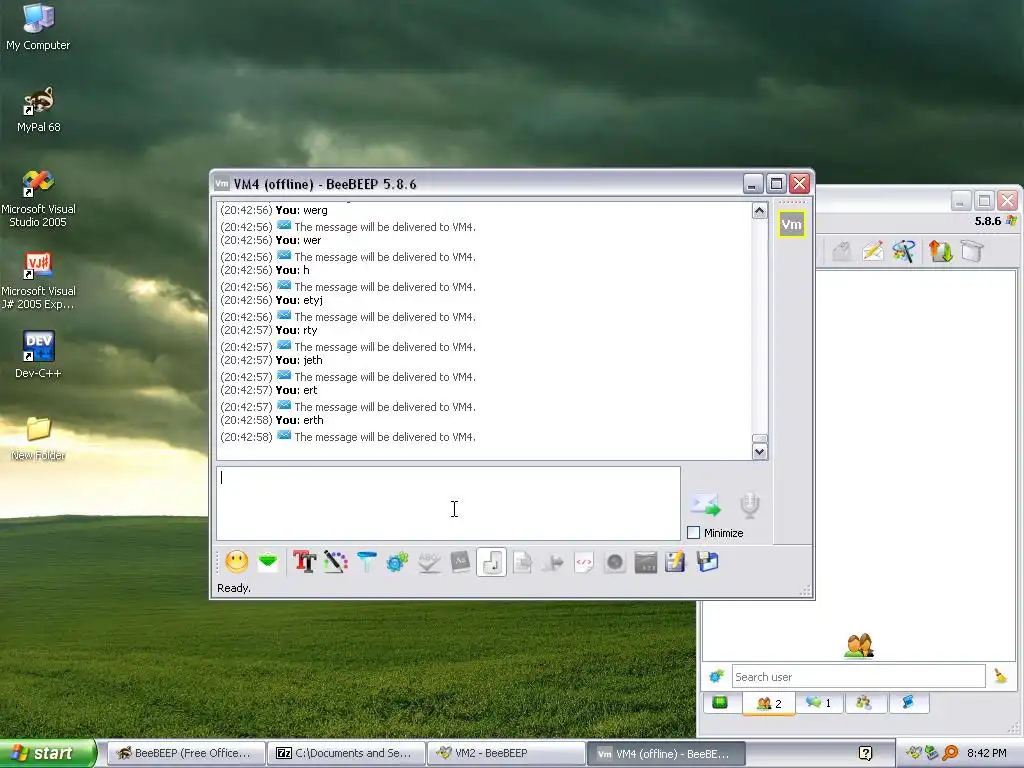Select the VM4 user avatar in chat sidebar
The width and height of the screenshot is (1024, 768).
click(791, 225)
